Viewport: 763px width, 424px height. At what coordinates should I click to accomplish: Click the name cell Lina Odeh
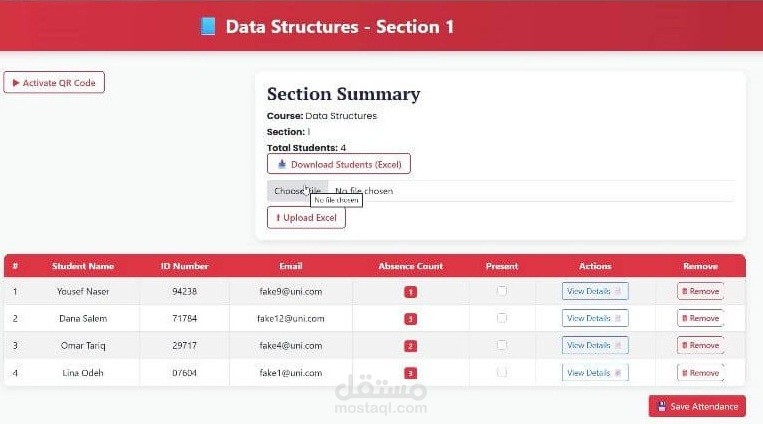pyautogui.click(x=83, y=373)
